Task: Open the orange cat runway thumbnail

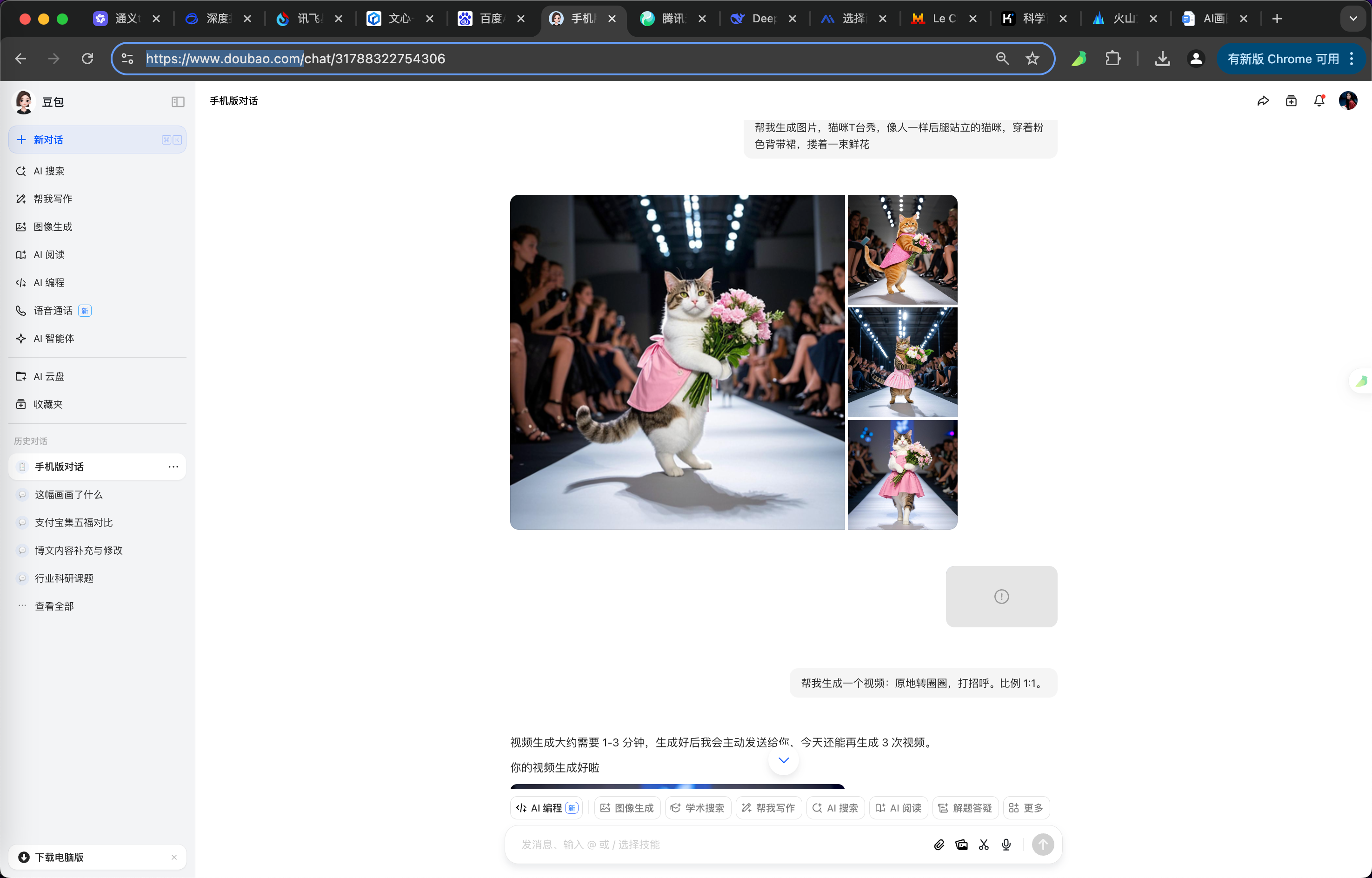Action: click(902, 250)
